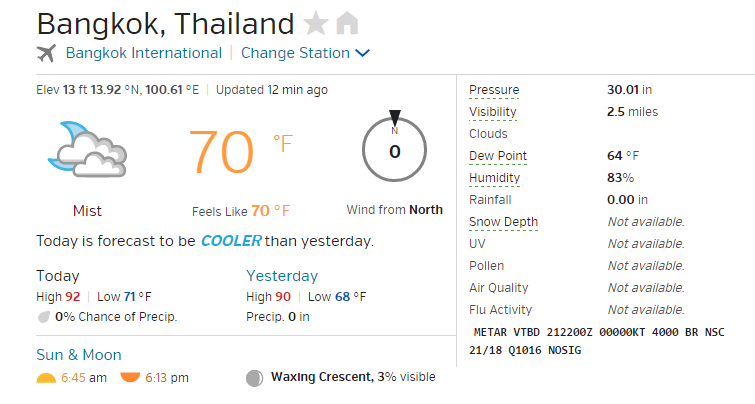Click the Sun & Moon heading
The height and width of the screenshot is (404, 755).
pos(79,355)
